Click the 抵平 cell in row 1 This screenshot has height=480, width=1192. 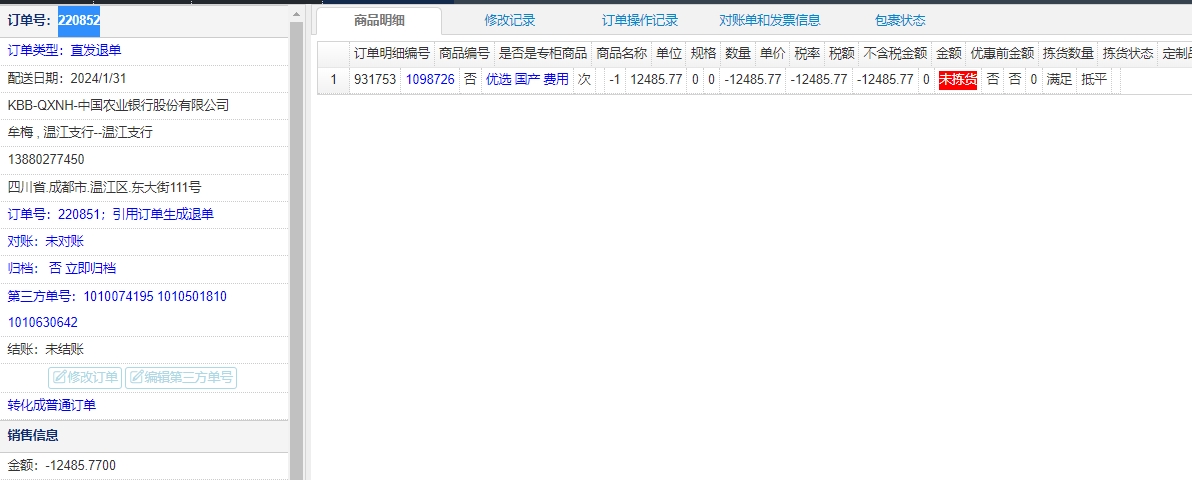point(1093,79)
